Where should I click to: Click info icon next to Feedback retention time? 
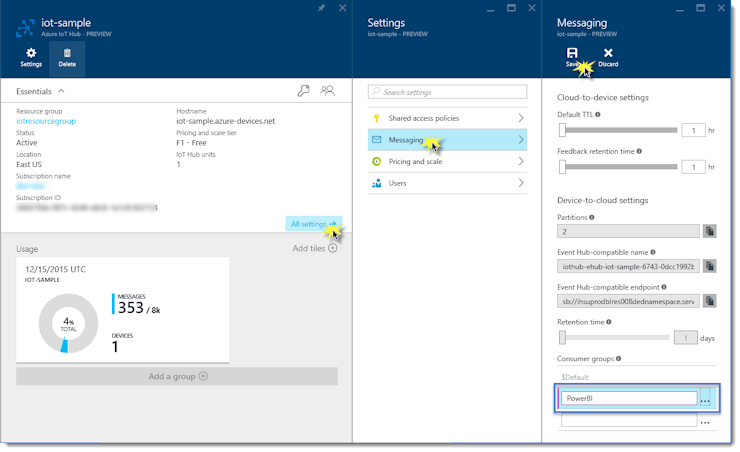(639, 151)
